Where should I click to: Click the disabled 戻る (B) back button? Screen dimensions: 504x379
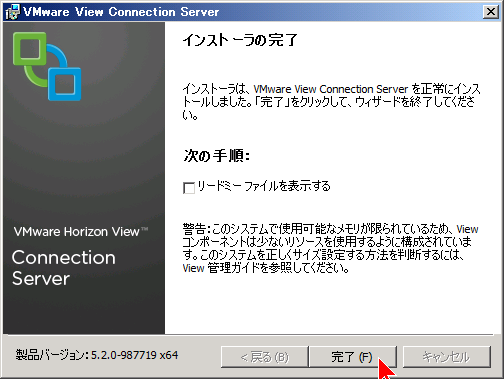pos(264,357)
